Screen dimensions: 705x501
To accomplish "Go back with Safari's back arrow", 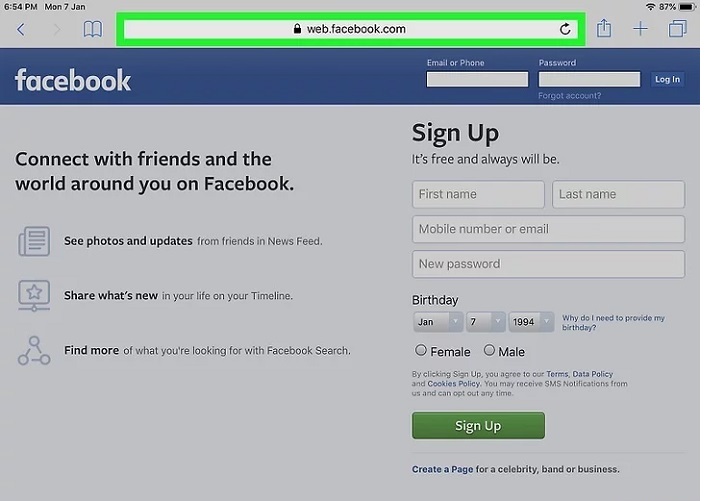I will tap(21, 30).
